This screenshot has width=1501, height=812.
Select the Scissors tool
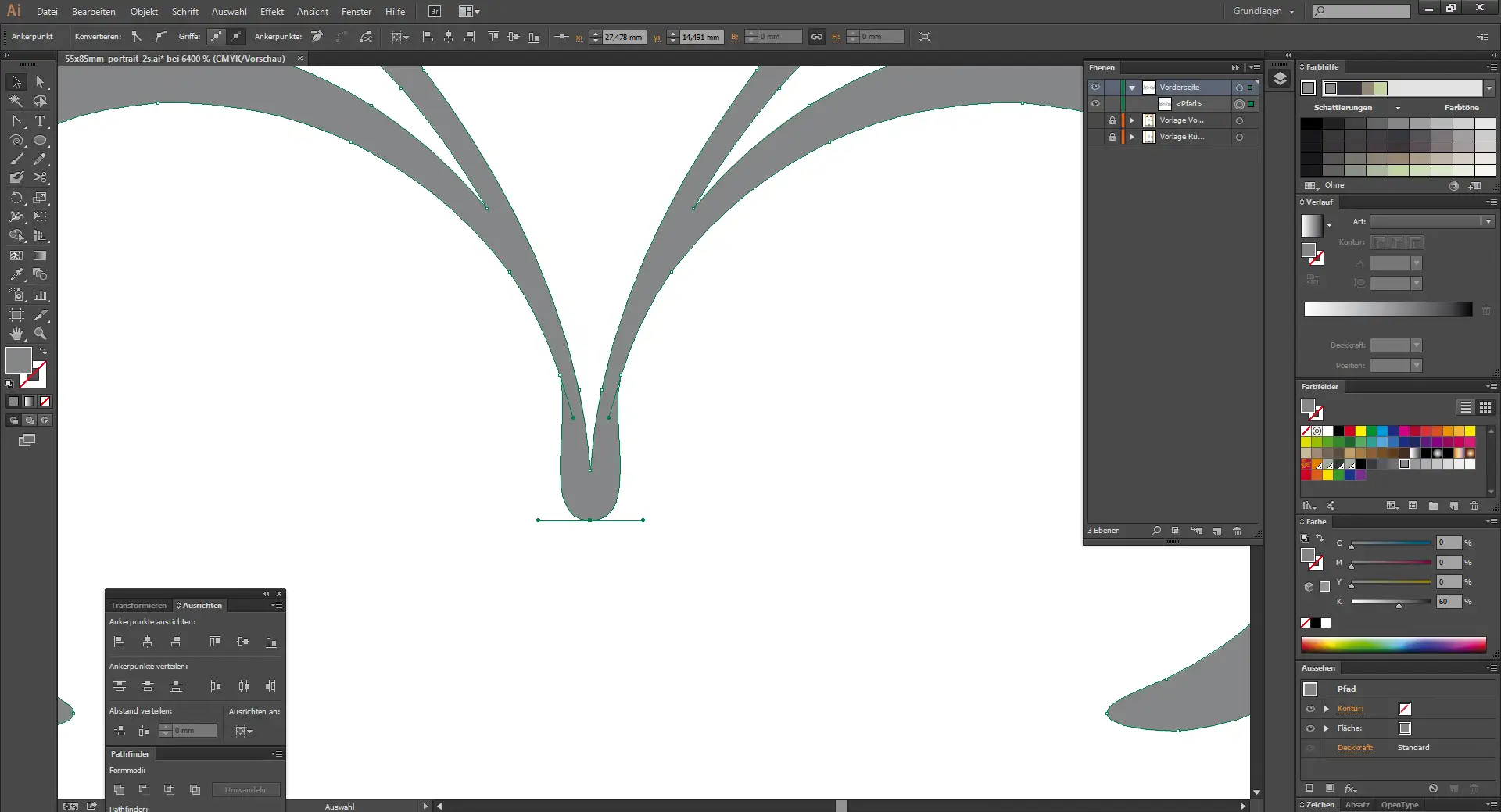point(40,177)
